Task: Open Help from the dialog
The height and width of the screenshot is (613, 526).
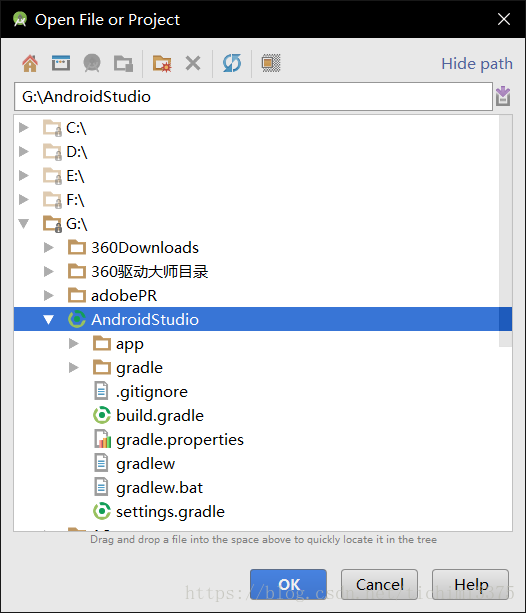Action: pyautogui.click(x=470, y=584)
